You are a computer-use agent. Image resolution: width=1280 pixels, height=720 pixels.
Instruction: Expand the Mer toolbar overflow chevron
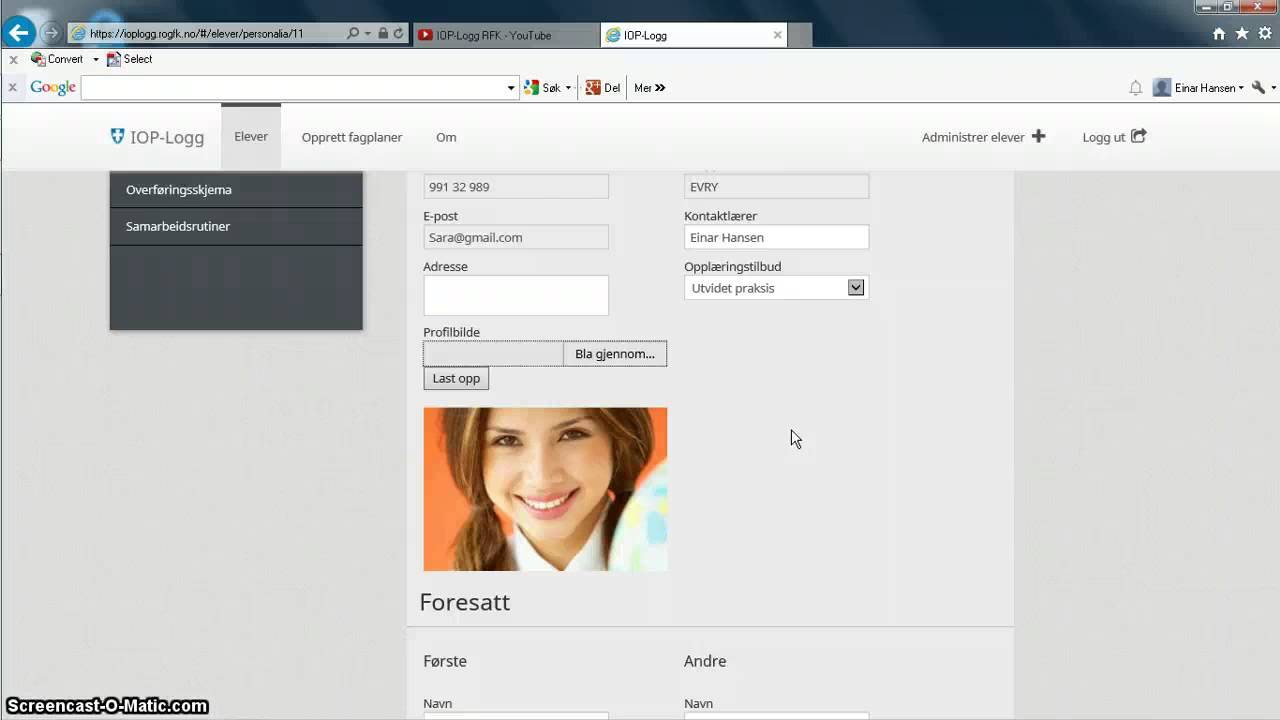pyautogui.click(x=660, y=88)
